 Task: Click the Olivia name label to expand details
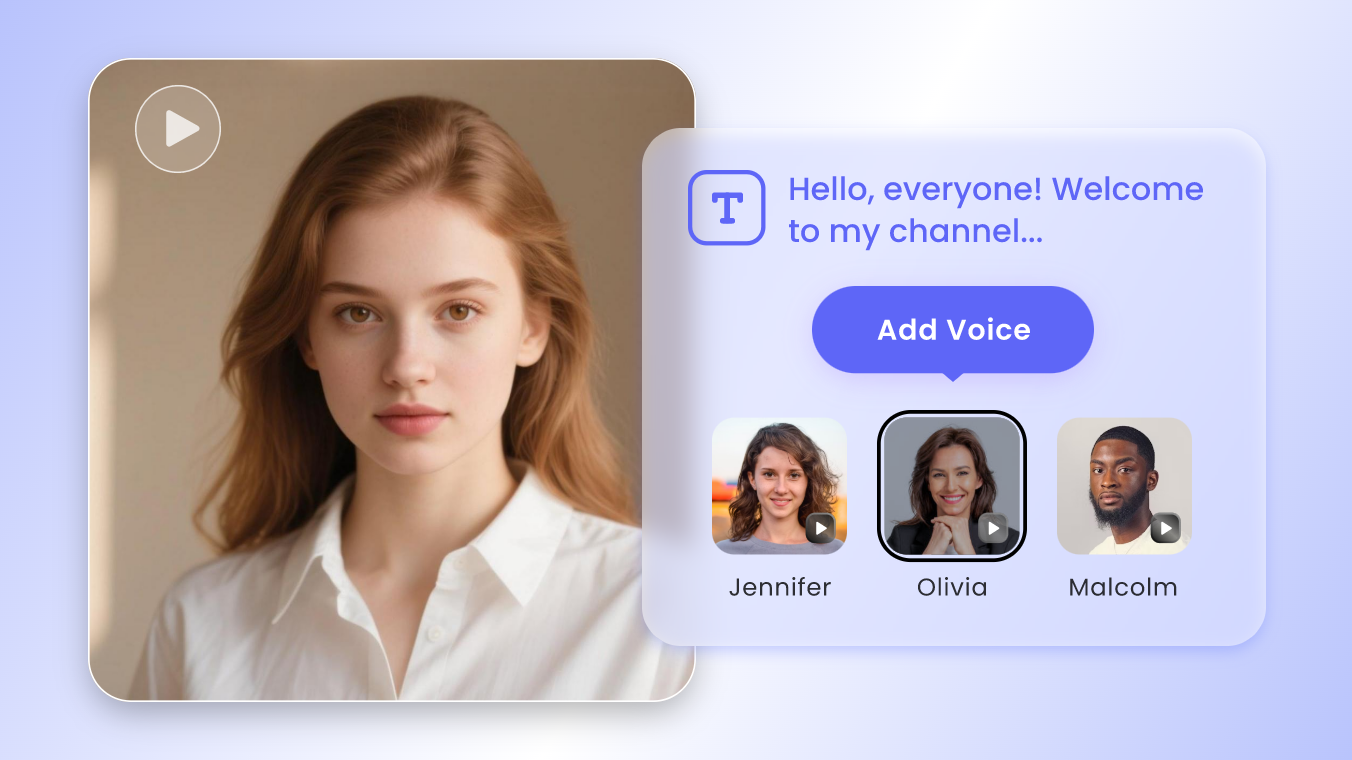pos(951,587)
